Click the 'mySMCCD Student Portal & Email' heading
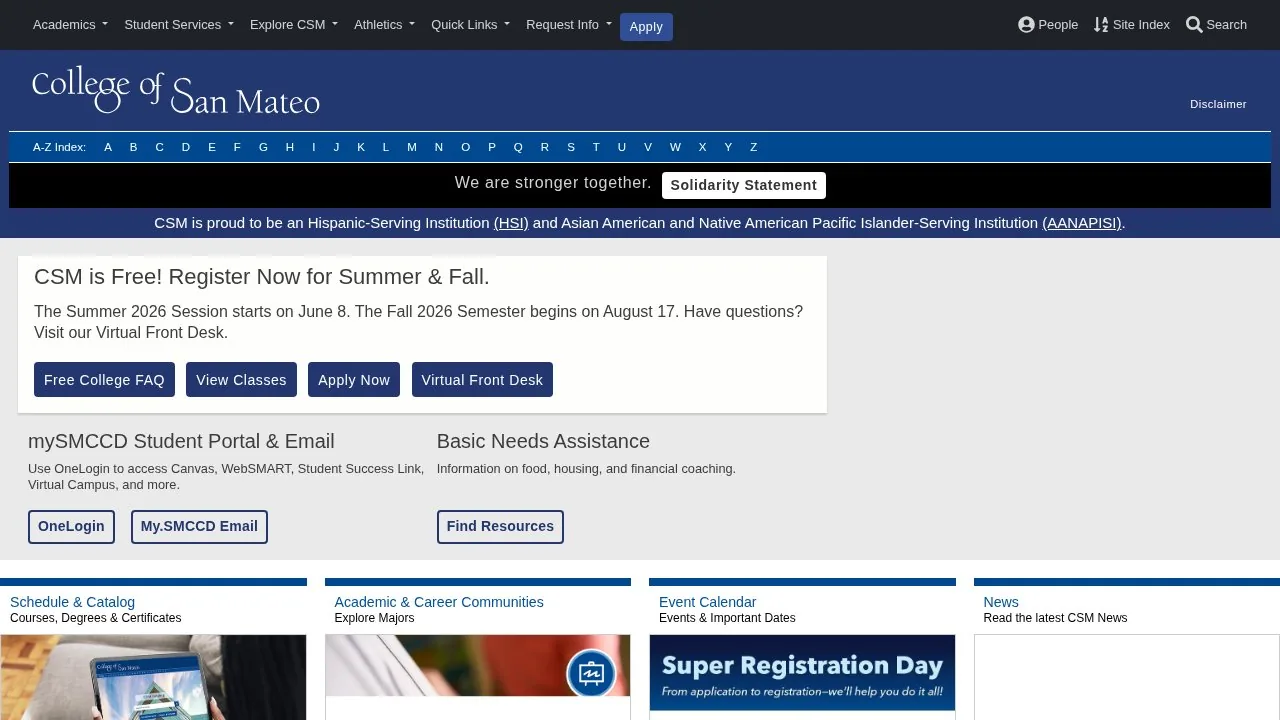This screenshot has width=1280, height=720. point(181,441)
